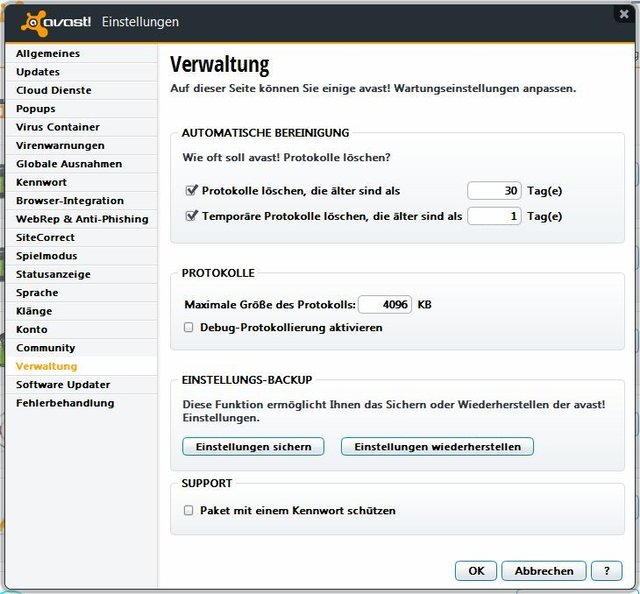This screenshot has width=640, height=594.
Task: Click Abbrechen to cancel
Action: click(544, 571)
